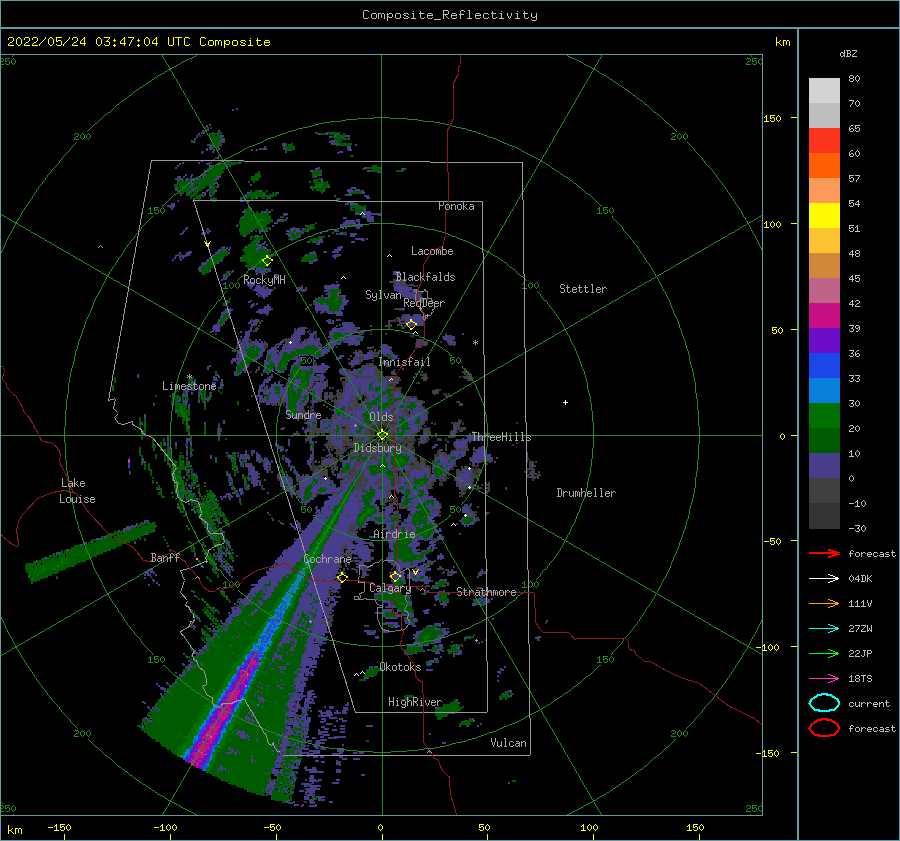The width and height of the screenshot is (900, 841).
Task: Select the bright yellow 54 dBZ swatch
Action: [x=824, y=215]
